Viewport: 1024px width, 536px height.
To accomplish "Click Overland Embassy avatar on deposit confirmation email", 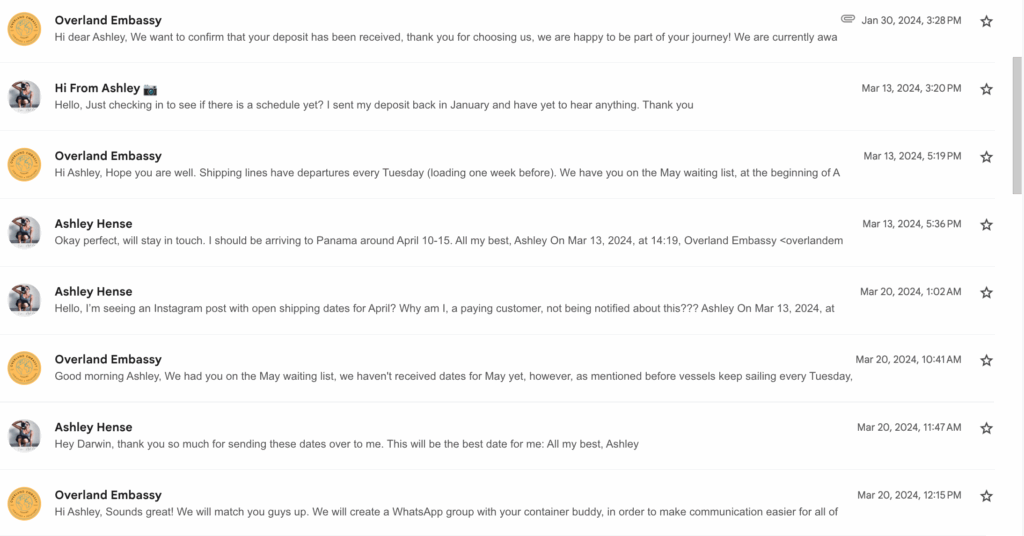I will [24, 29].
